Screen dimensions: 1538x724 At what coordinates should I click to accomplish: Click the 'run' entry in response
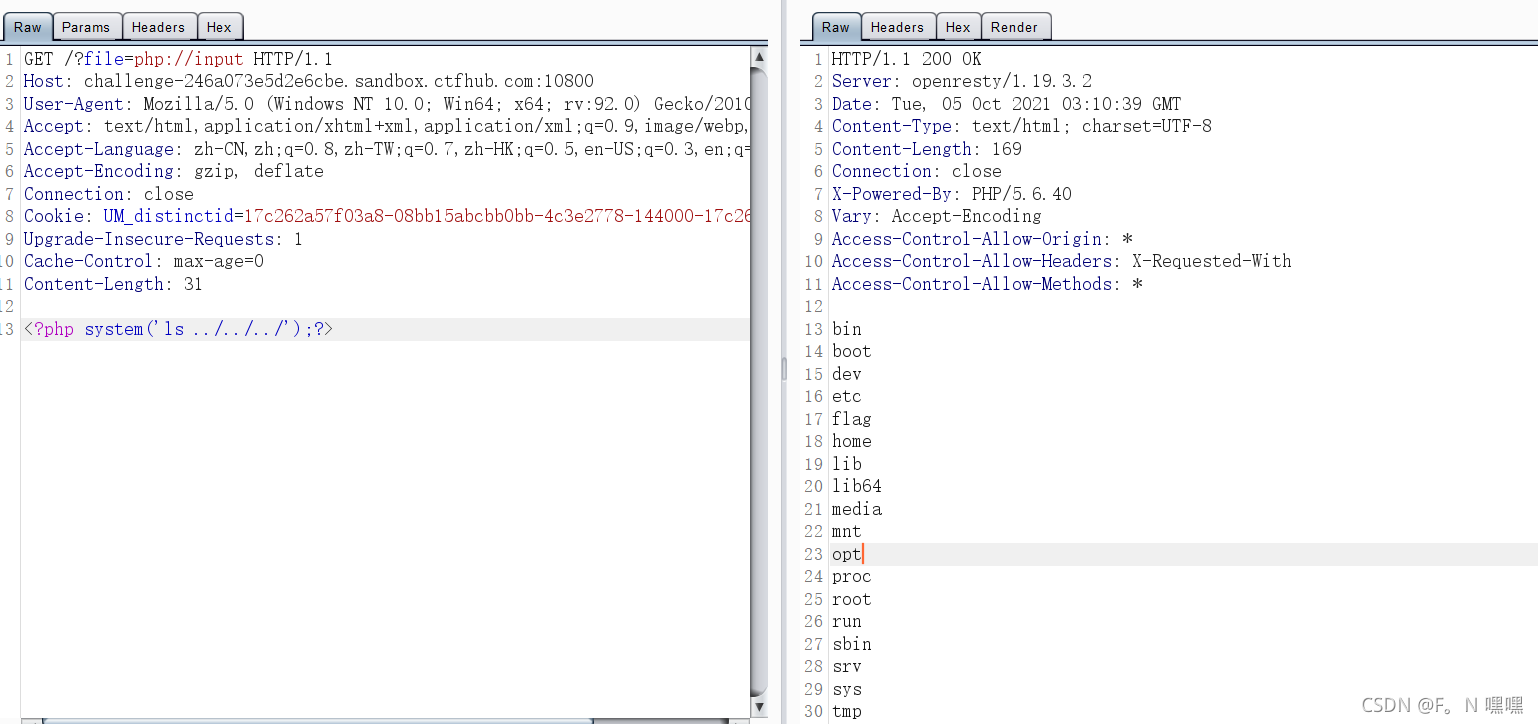click(846, 621)
